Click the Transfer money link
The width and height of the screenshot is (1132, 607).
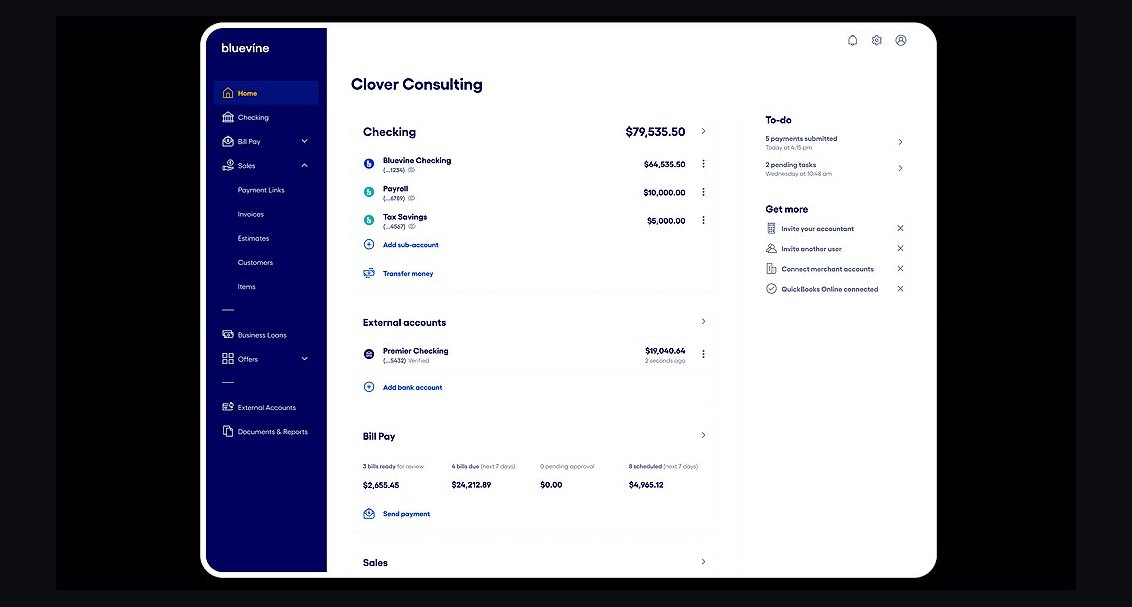tap(408, 274)
